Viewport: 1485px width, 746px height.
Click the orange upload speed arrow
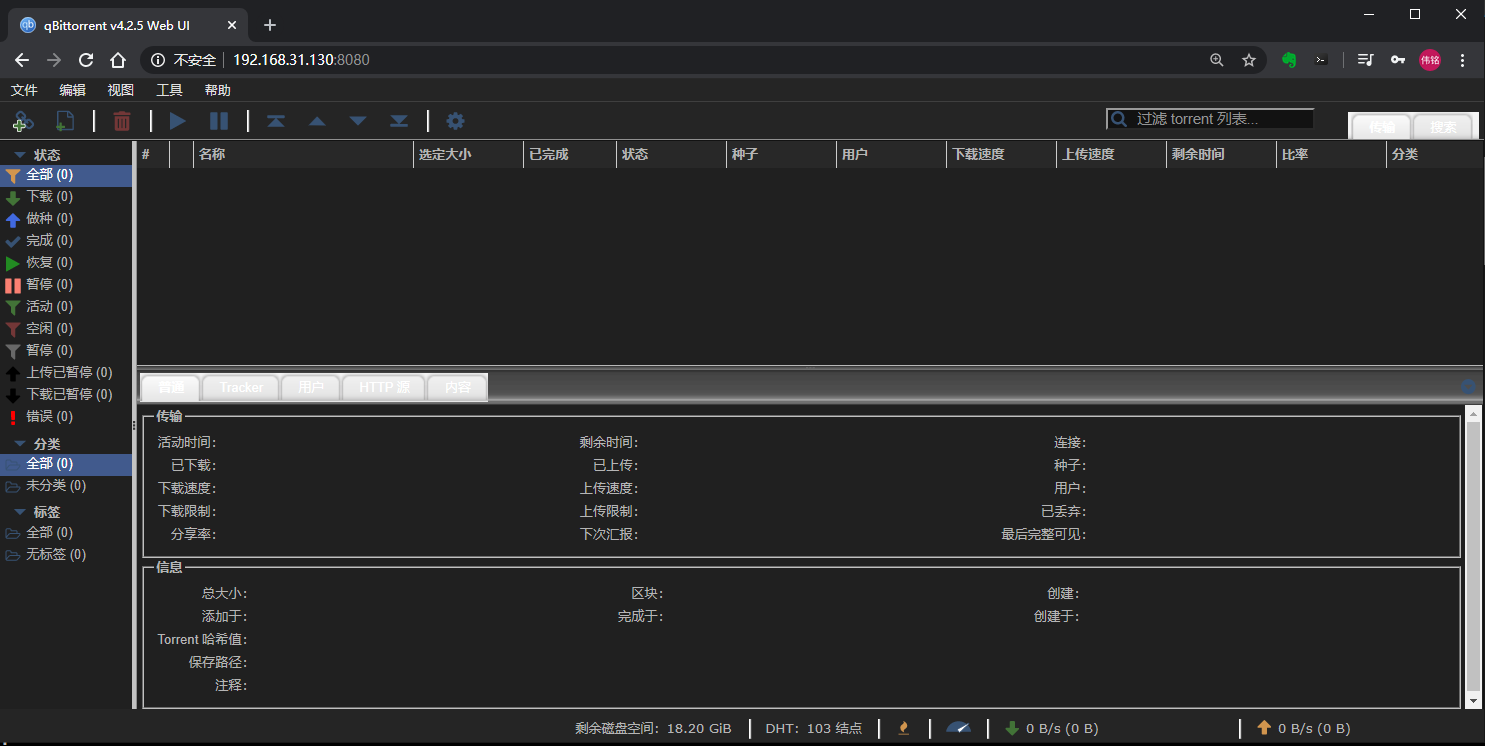pyautogui.click(x=1264, y=728)
